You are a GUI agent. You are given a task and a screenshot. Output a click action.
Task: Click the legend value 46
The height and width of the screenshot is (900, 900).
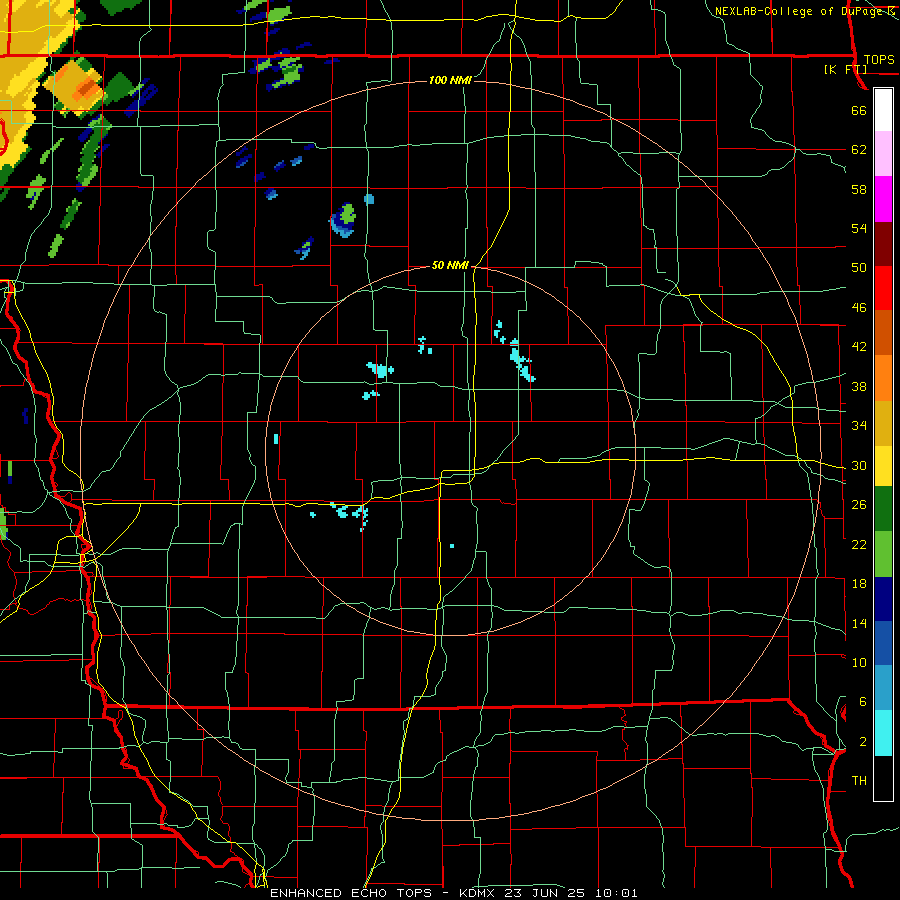click(859, 308)
